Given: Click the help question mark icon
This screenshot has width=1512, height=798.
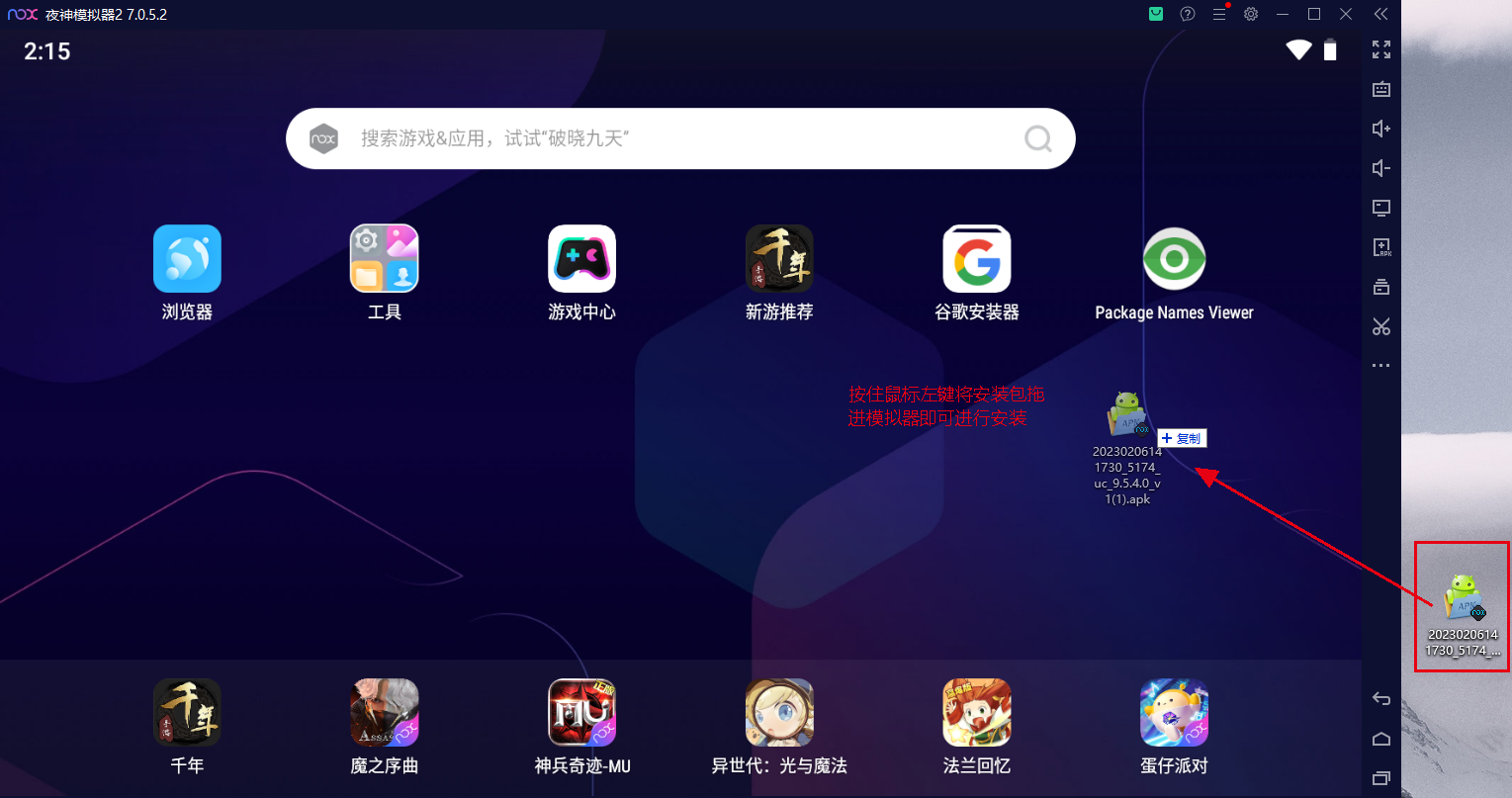Looking at the screenshot, I should click(x=1188, y=14).
